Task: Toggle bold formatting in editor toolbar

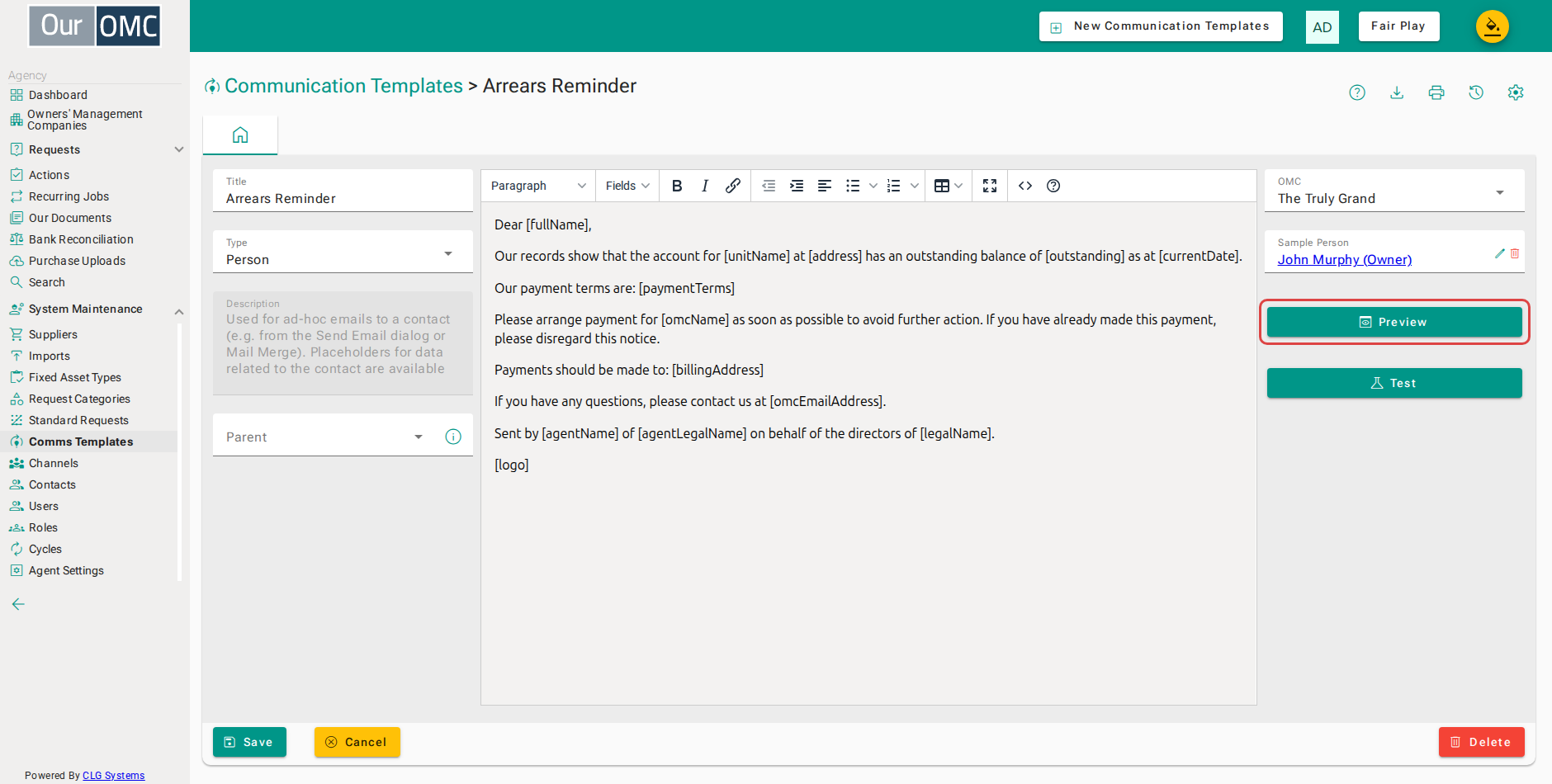Action: point(677,186)
